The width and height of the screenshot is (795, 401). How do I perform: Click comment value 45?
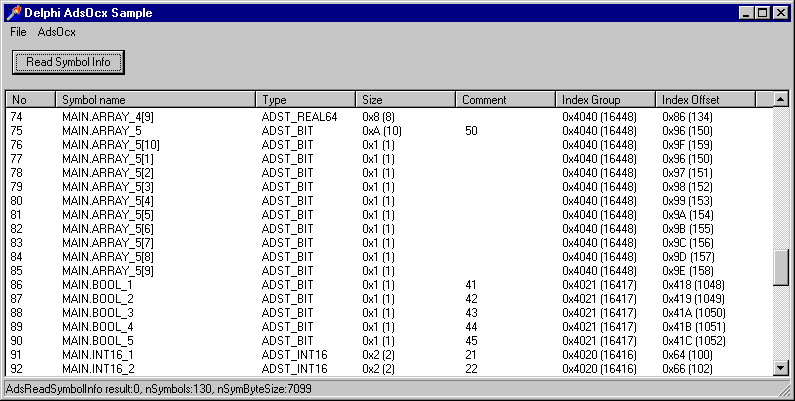(x=471, y=341)
